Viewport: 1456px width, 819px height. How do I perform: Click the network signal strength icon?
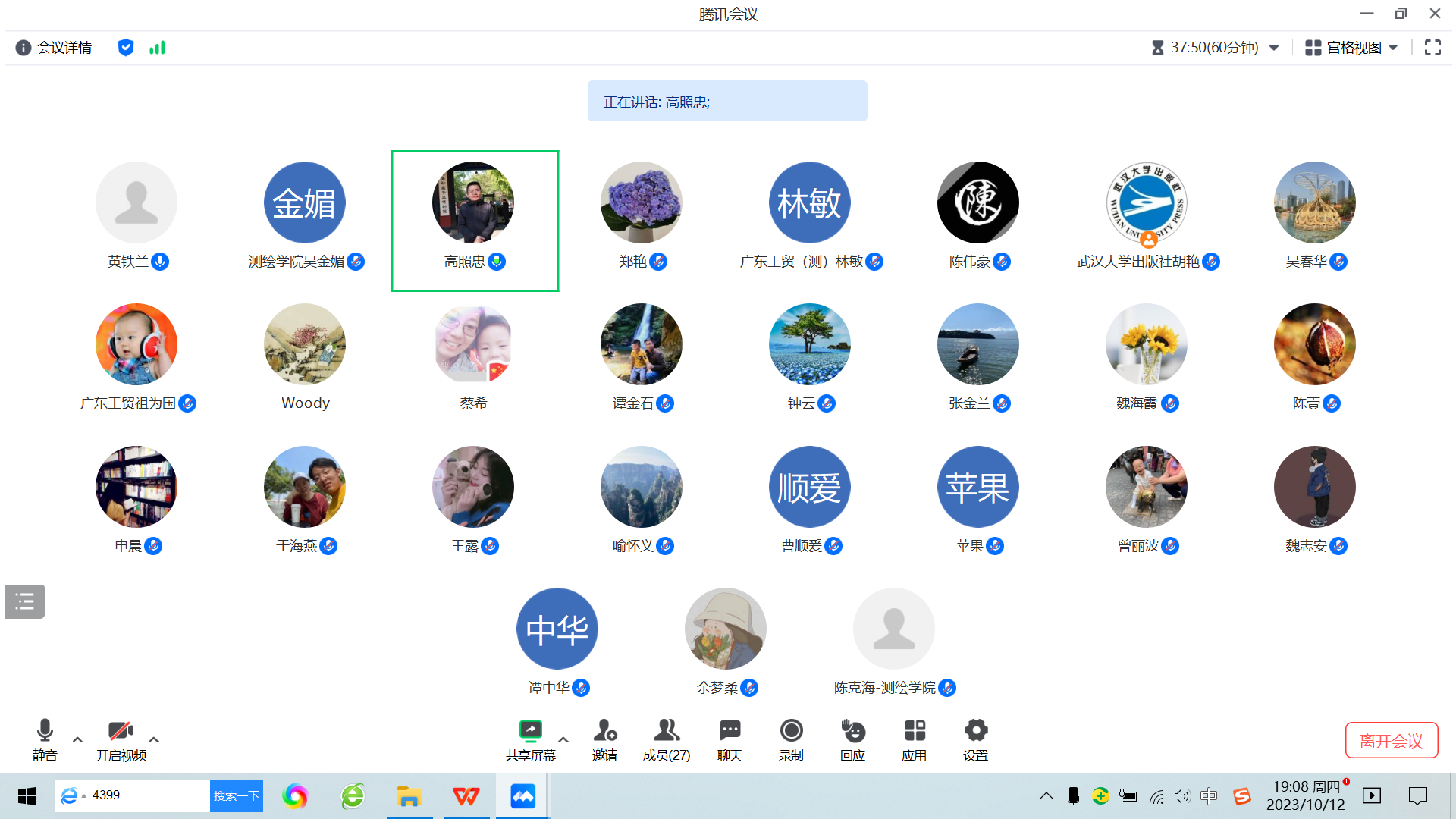[157, 48]
